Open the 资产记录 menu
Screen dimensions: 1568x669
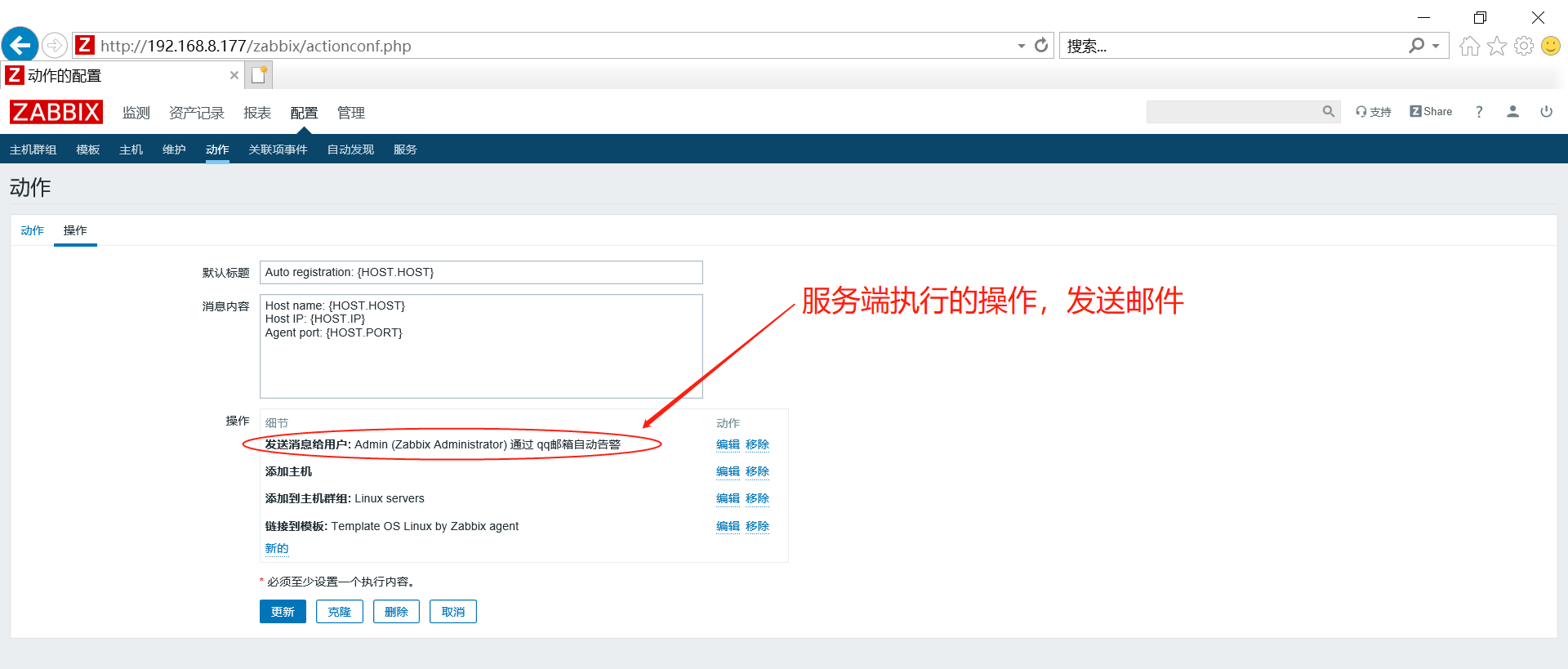tap(197, 113)
